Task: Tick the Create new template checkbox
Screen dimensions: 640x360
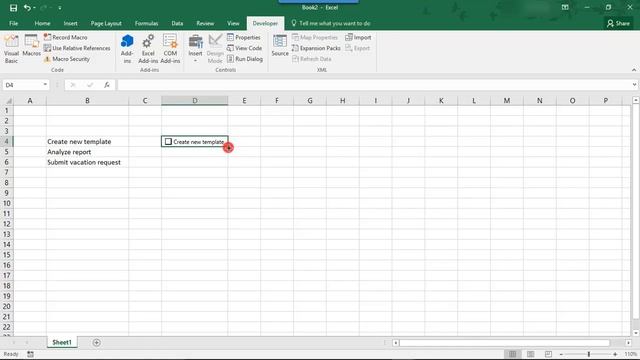Action: [168, 141]
